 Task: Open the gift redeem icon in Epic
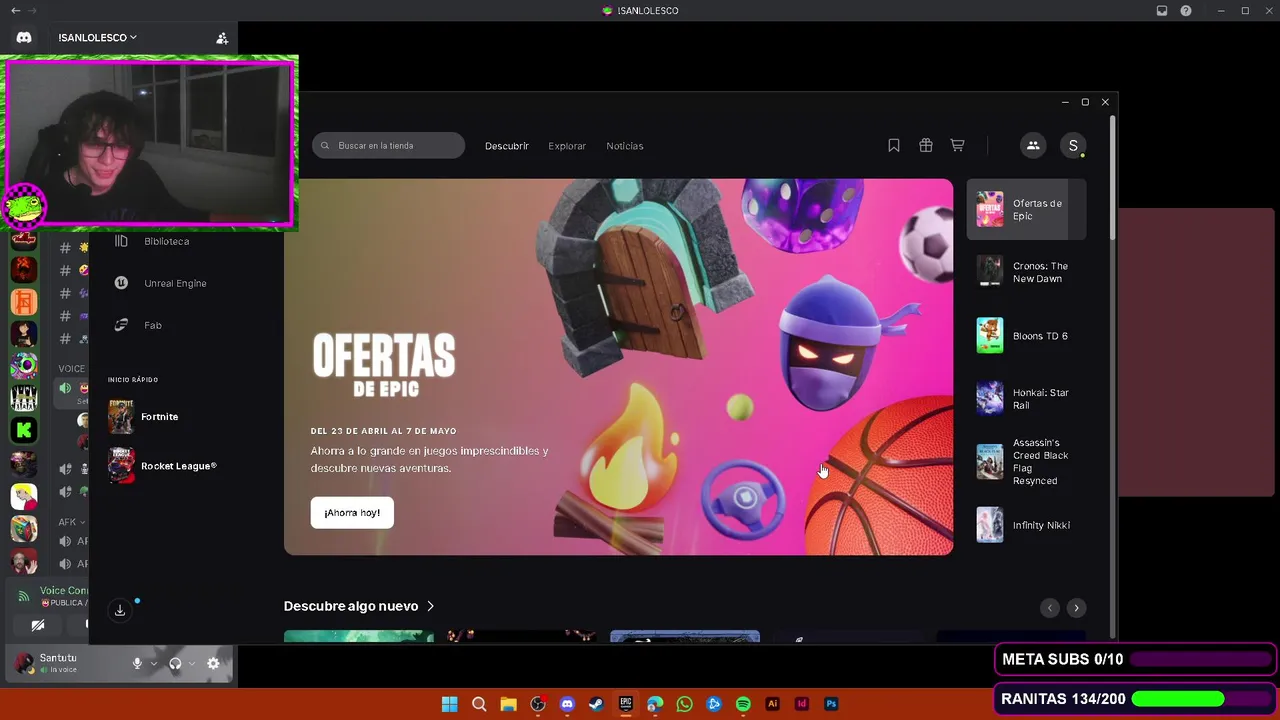(926, 145)
